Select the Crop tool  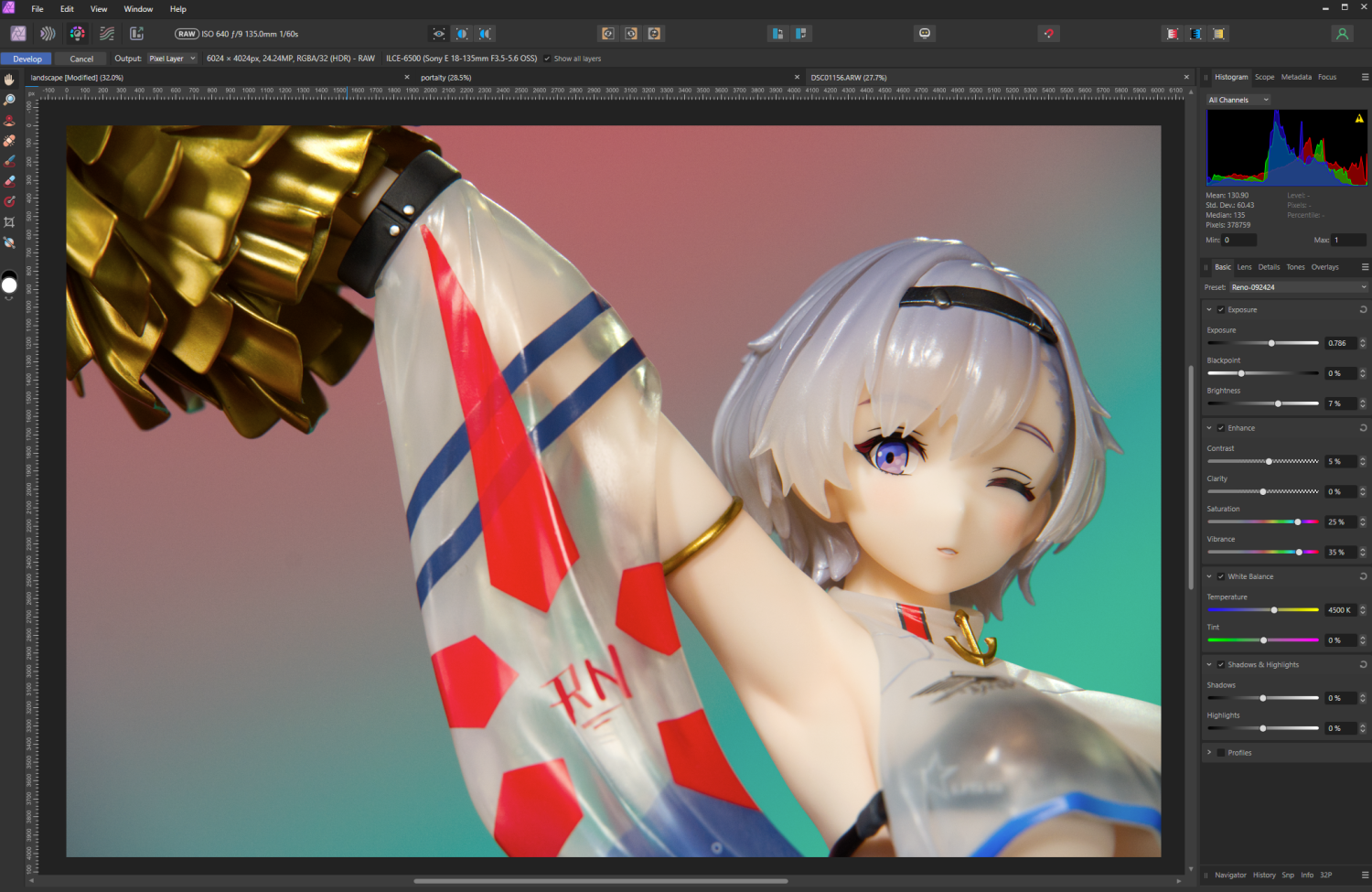[x=9, y=221]
